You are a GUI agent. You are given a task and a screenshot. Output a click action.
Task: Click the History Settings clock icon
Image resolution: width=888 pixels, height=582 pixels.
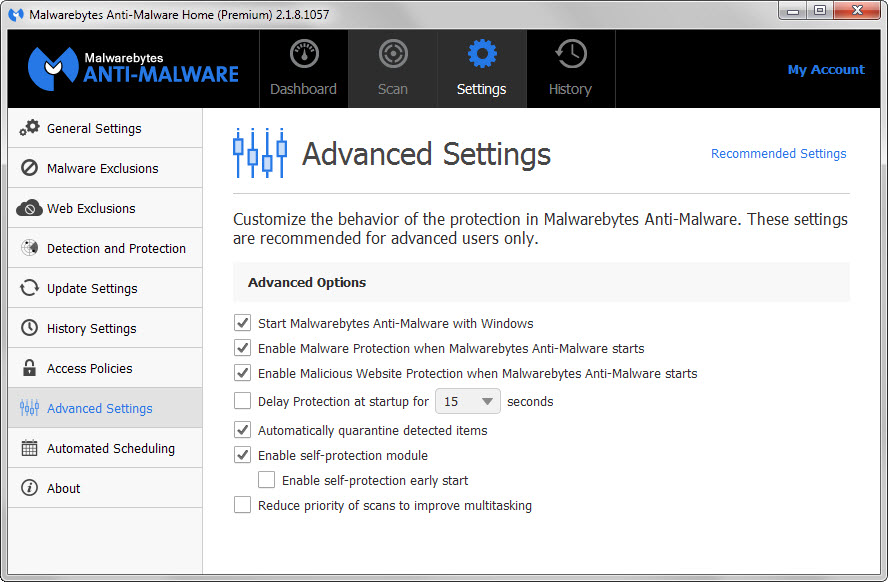coord(29,328)
